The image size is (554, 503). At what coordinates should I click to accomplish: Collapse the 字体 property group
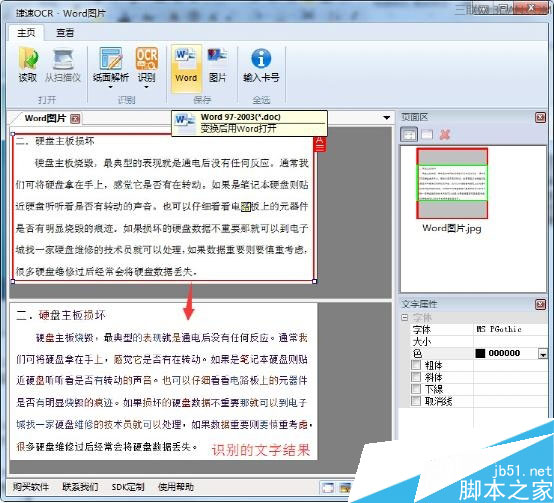tap(405, 317)
